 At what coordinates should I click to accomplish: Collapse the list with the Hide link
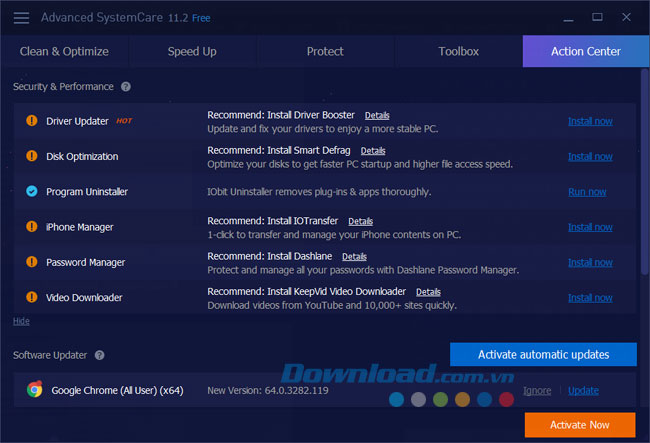pos(21,321)
